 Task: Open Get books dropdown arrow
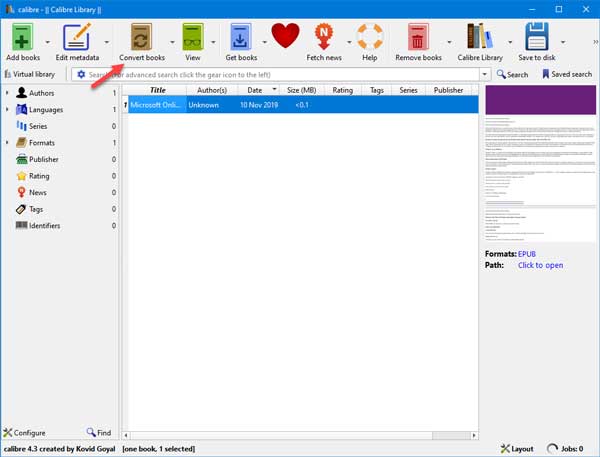(264, 41)
